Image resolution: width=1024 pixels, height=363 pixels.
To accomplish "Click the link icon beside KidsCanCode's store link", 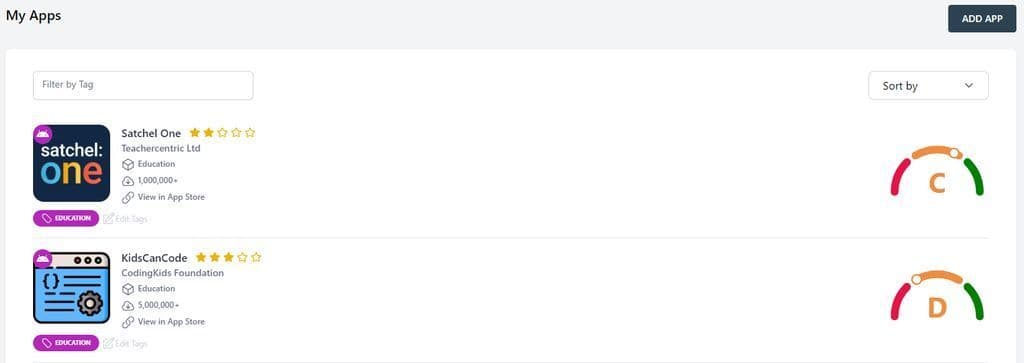I will (128, 322).
